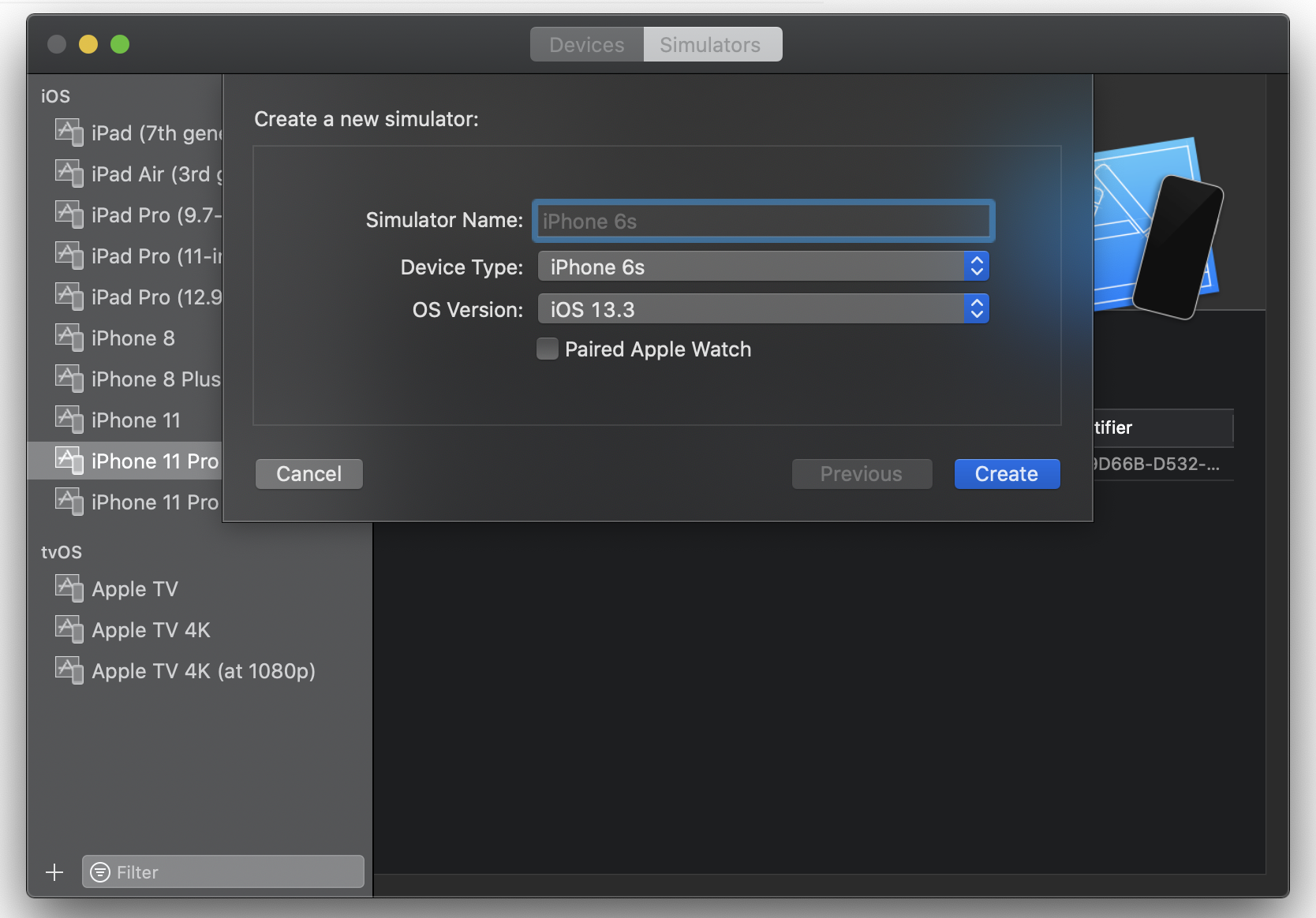The width and height of the screenshot is (1316, 918).
Task: Click the simulator icon beside iPad Air (3rd generation)
Action: pyautogui.click(x=69, y=174)
